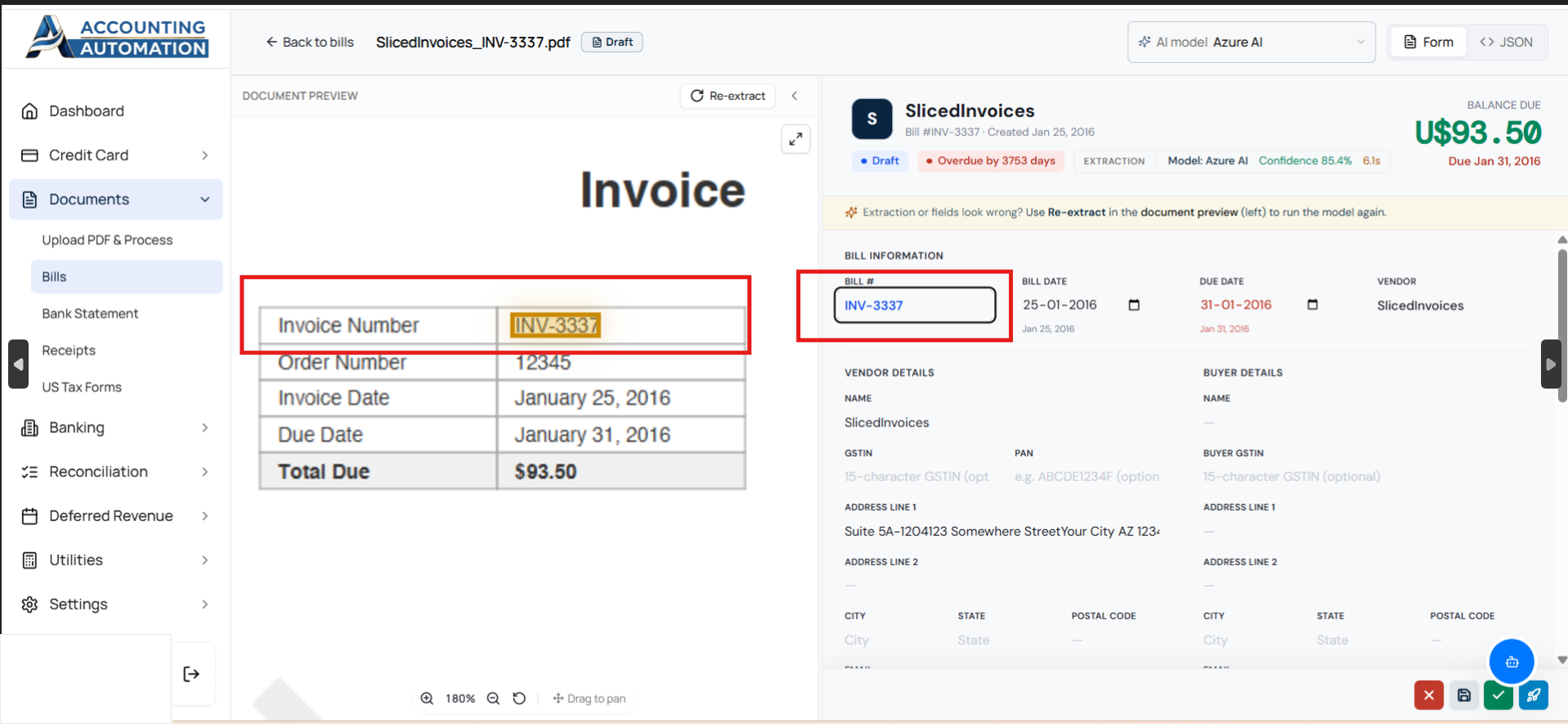Expand the Banking menu chevron
This screenshot has width=1568, height=724.
(x=204, y=428)
